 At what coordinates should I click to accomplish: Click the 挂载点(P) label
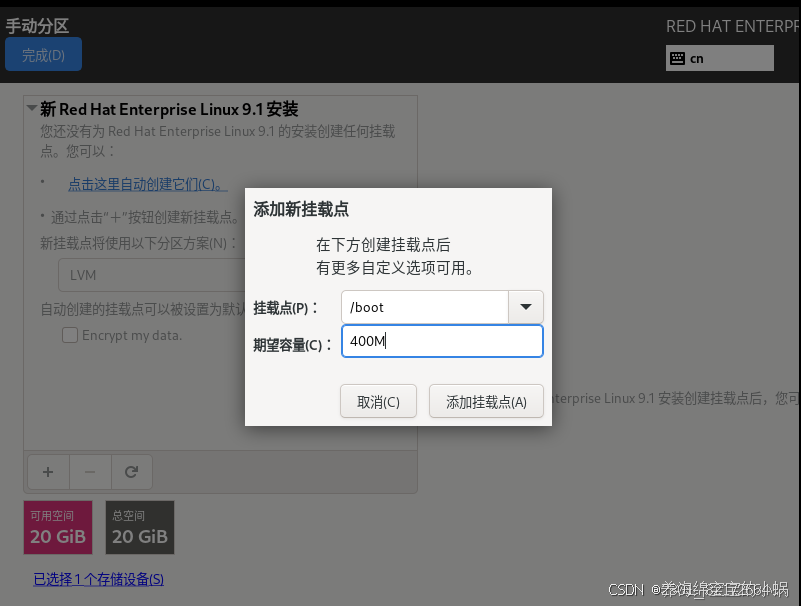[286, 308]
